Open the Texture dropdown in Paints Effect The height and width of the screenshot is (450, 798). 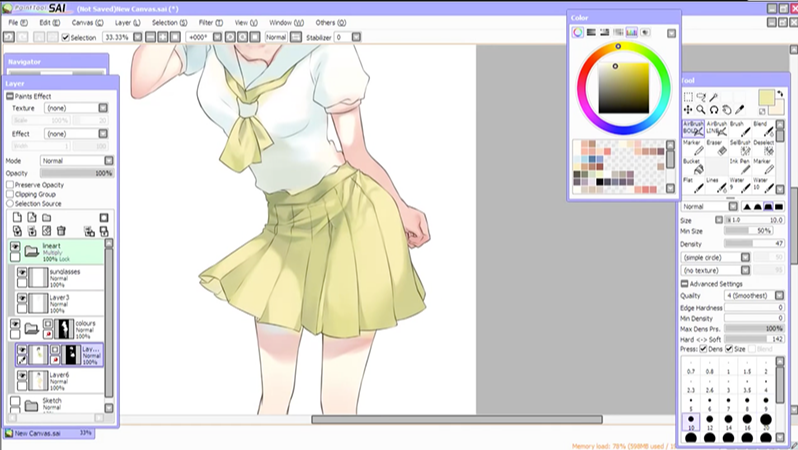click(x=74, y=108)
